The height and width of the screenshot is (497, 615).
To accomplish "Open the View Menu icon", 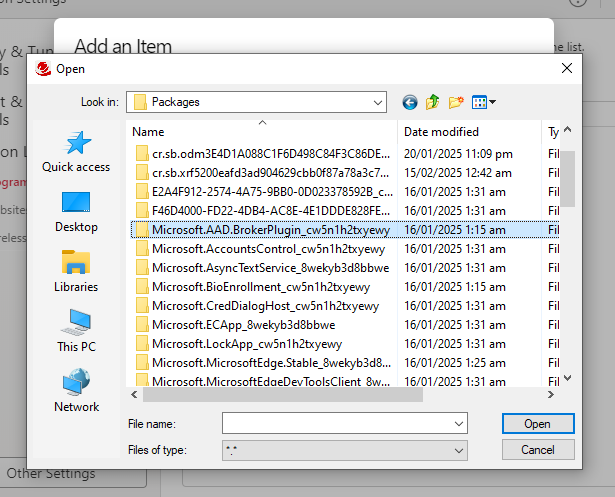I will pos(479,102).
